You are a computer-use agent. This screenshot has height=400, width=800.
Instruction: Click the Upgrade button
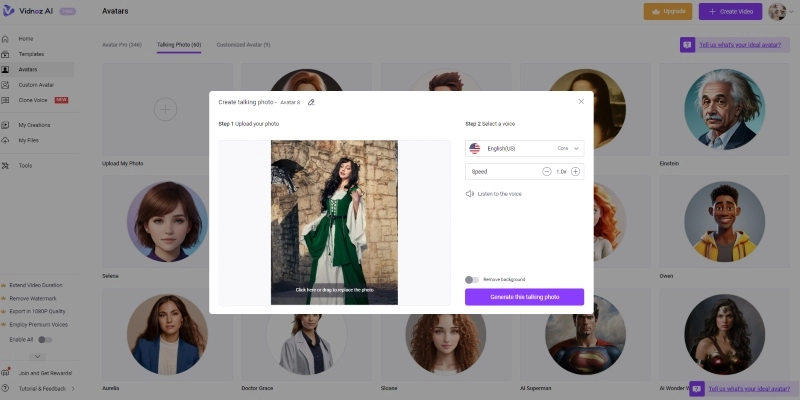click(667, 12)
